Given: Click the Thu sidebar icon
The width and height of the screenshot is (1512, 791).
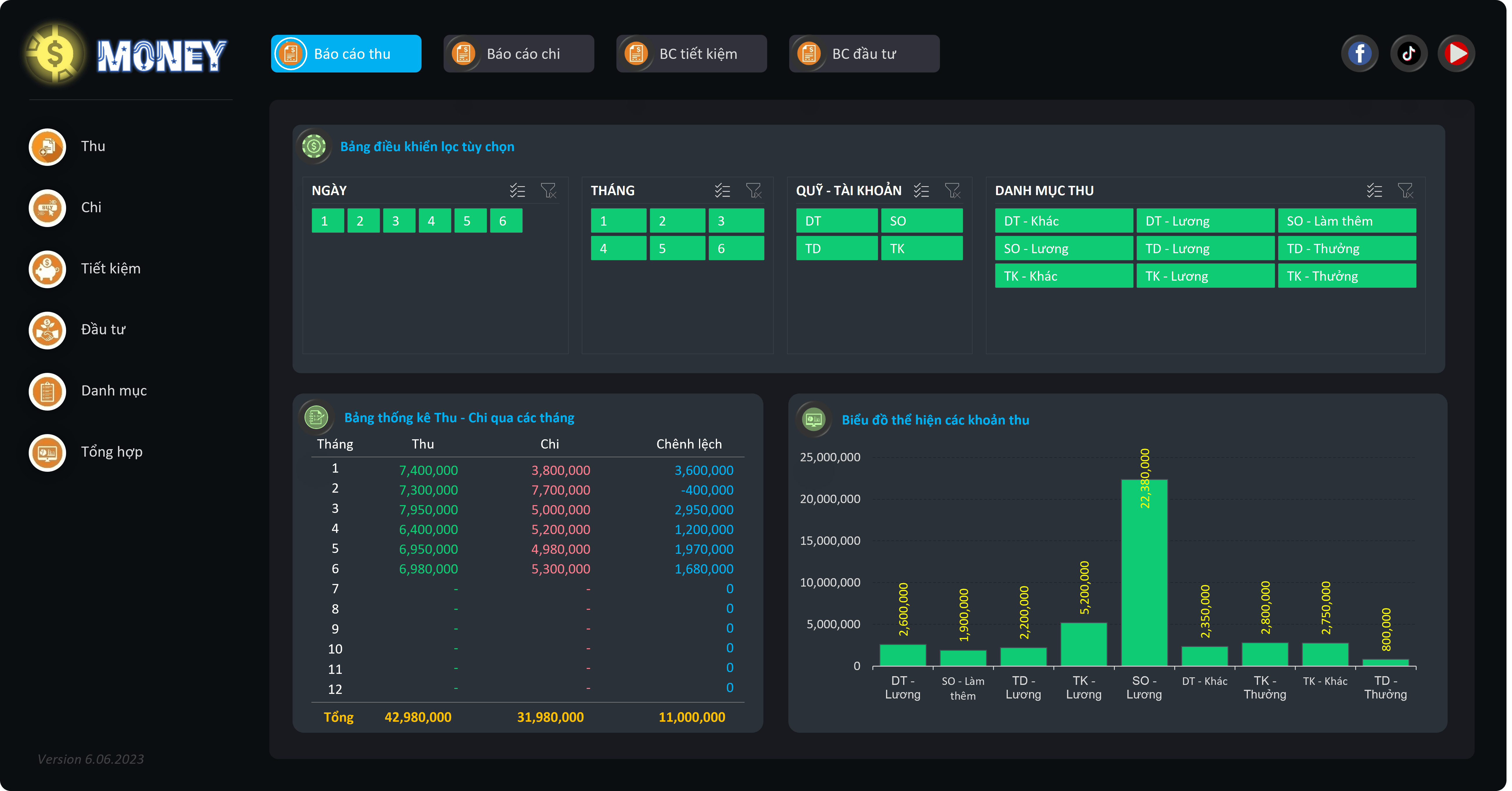Looking at the screenshot, I should point(48,147).
